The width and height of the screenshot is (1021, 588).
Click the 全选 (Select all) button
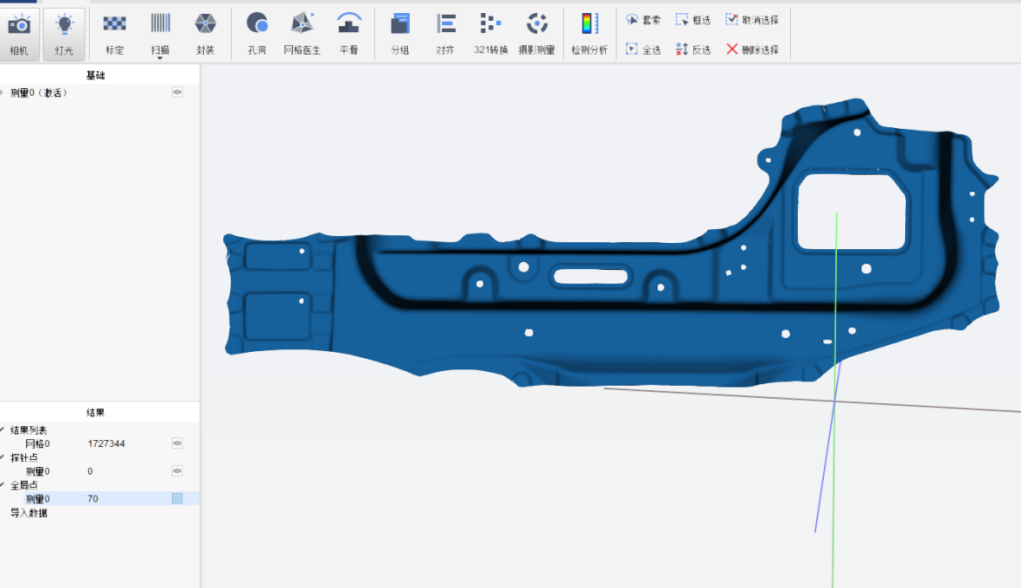(643, 49)
